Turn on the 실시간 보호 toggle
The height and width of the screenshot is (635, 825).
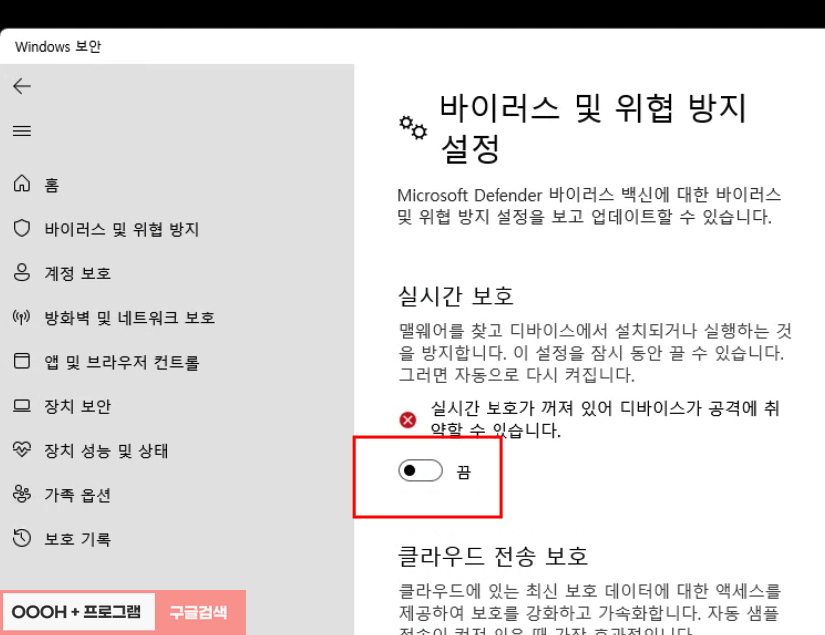pos(420,470)
